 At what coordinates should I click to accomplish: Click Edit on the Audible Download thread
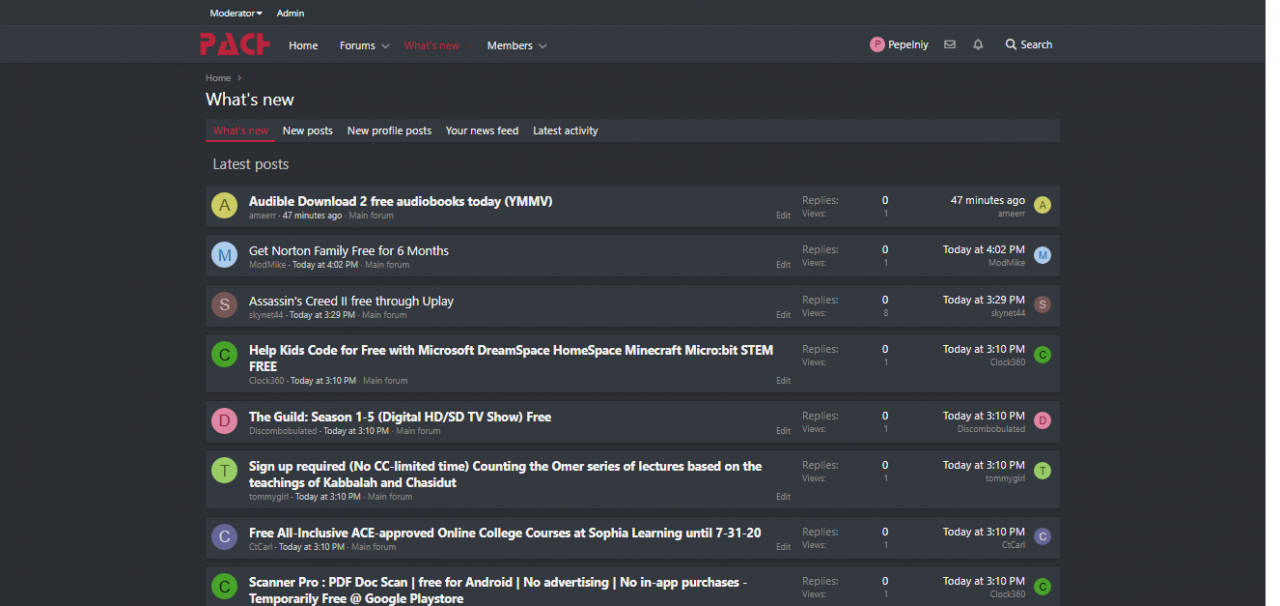click(783, 215)
